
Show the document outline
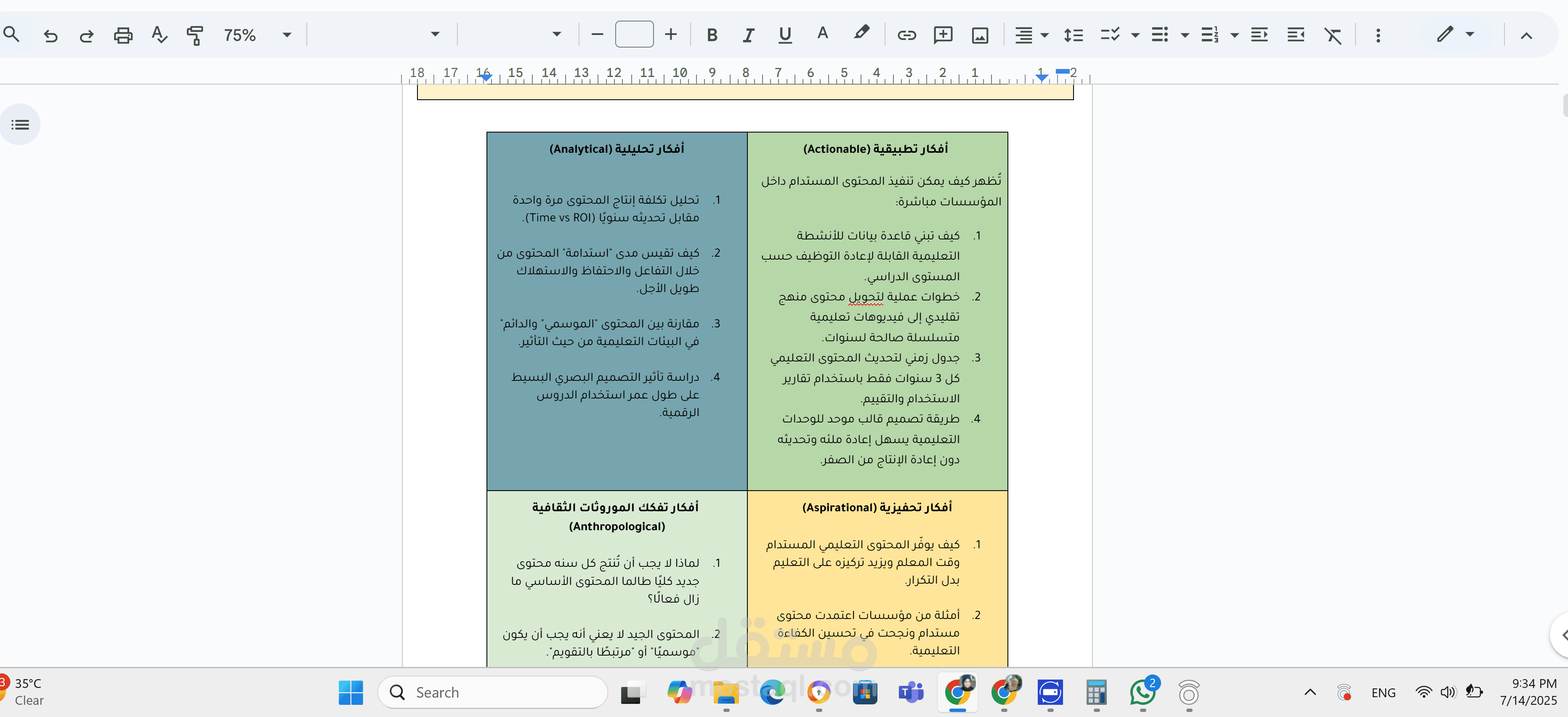click(20, 125)
